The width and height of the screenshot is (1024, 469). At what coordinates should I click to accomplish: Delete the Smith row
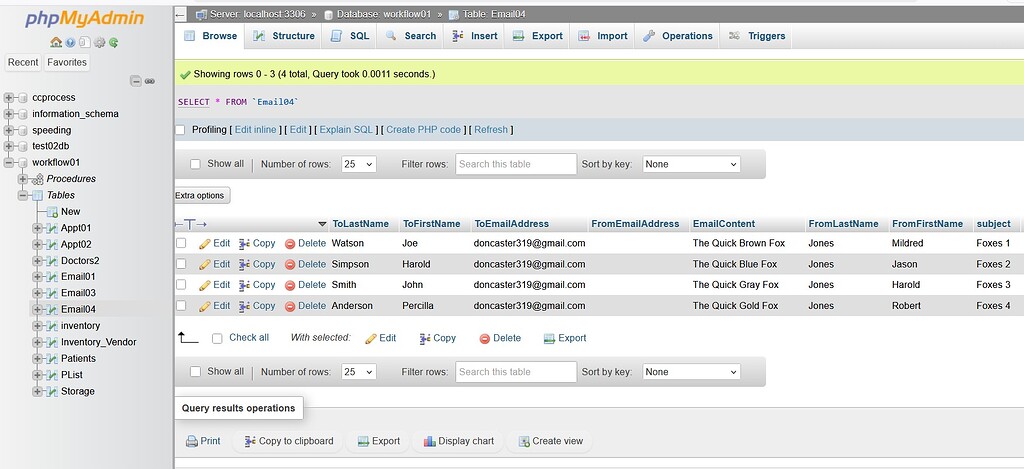click(305, 285)
